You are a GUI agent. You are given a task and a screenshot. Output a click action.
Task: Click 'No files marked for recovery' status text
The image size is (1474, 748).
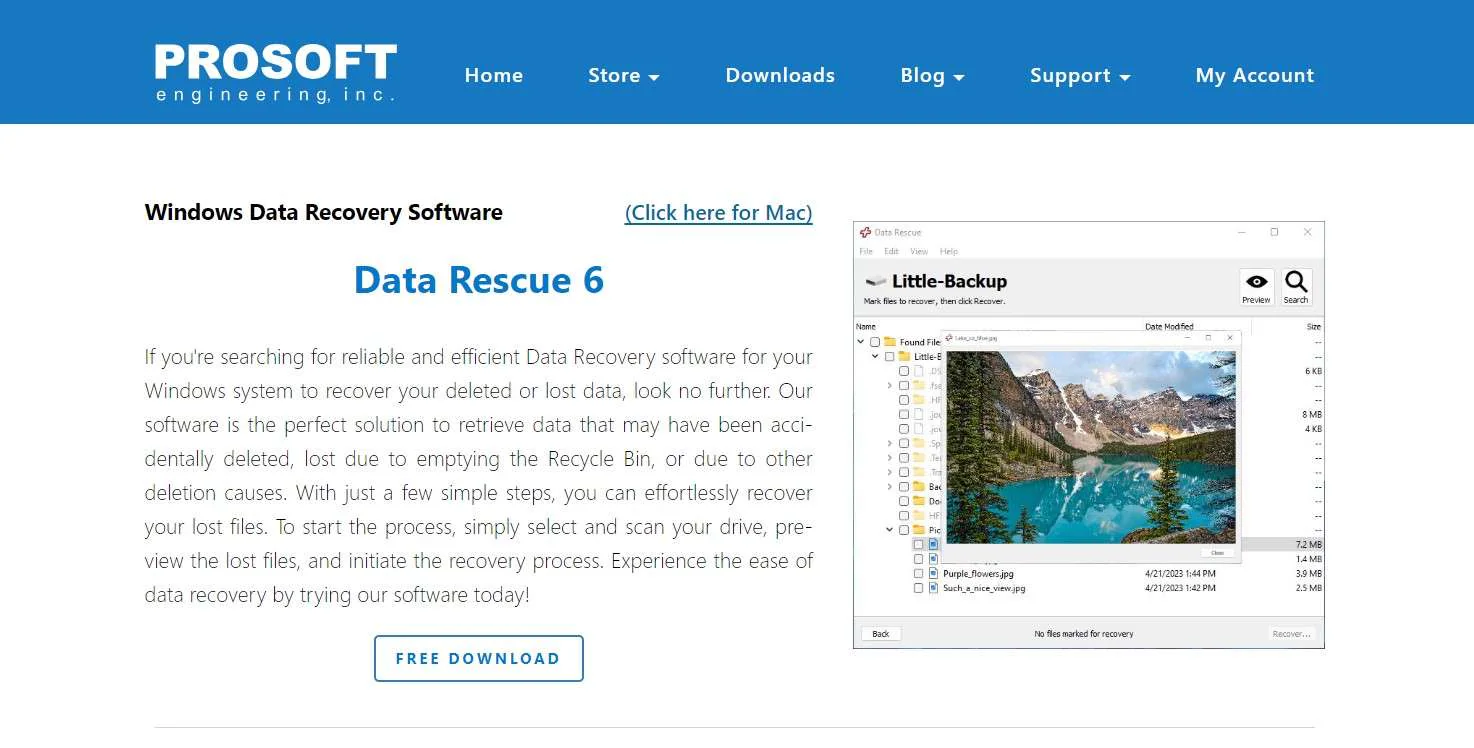point(1084,634)
